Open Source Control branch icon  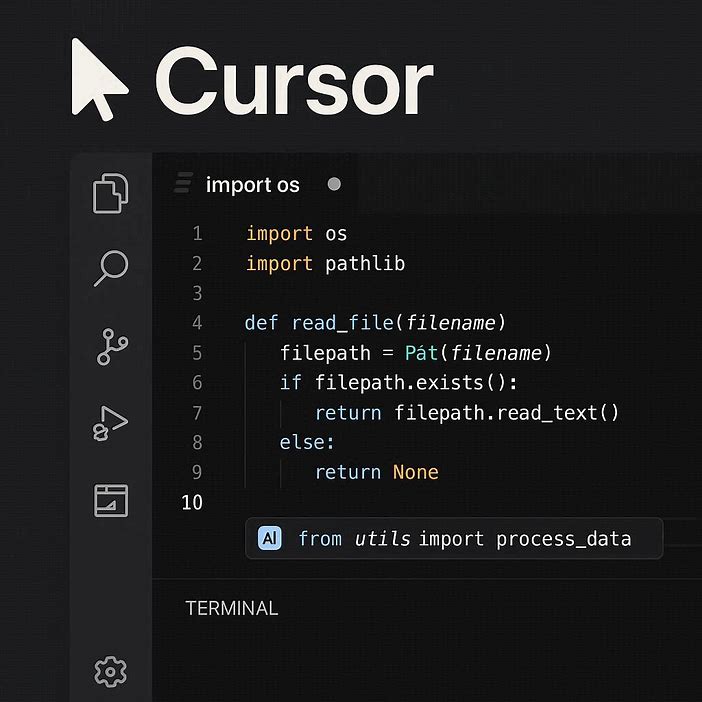tap(112, 347)
